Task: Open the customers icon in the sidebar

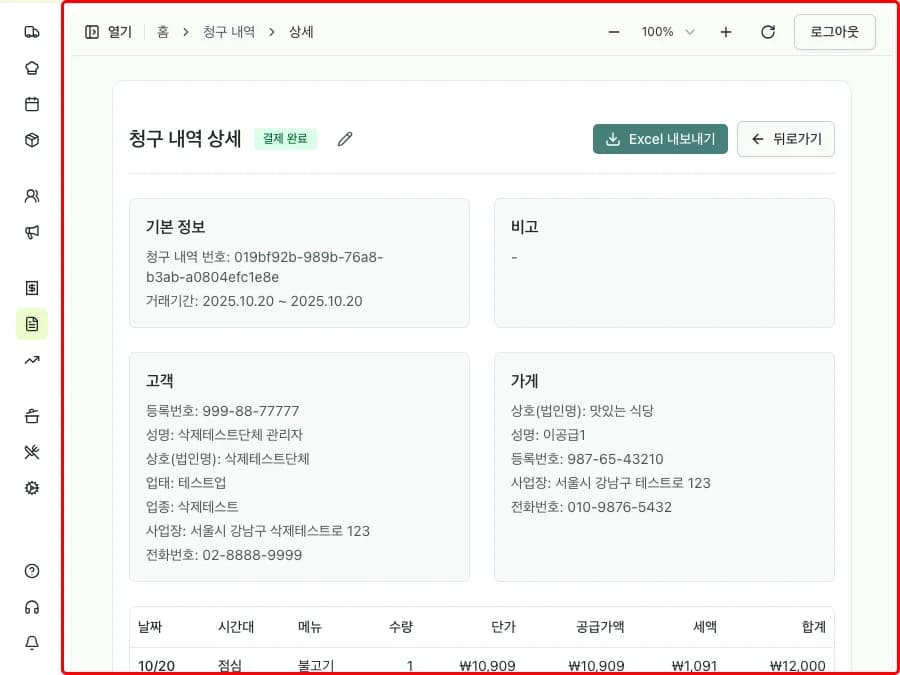Action: coord(31,196)
